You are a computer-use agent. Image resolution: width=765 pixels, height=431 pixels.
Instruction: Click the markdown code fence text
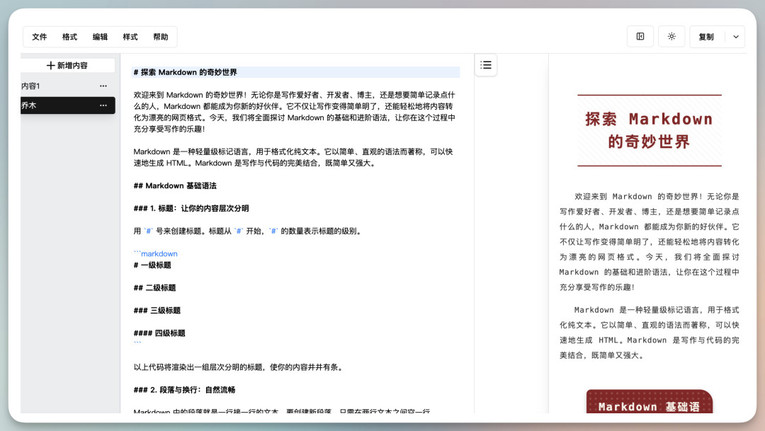click(x=156, y=254)
